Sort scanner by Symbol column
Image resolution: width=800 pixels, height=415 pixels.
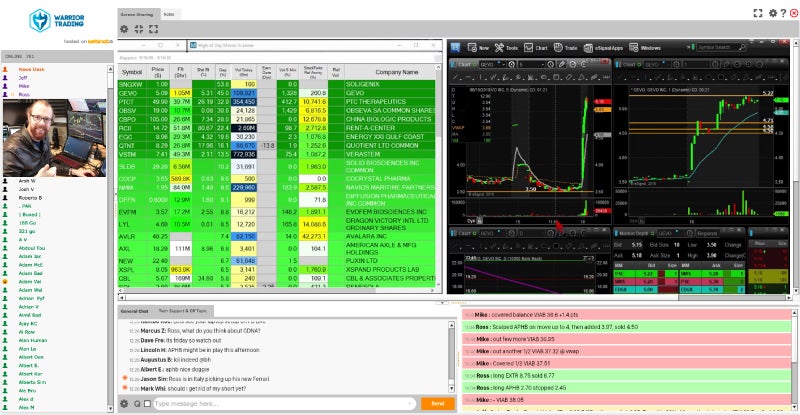point(132,72)
